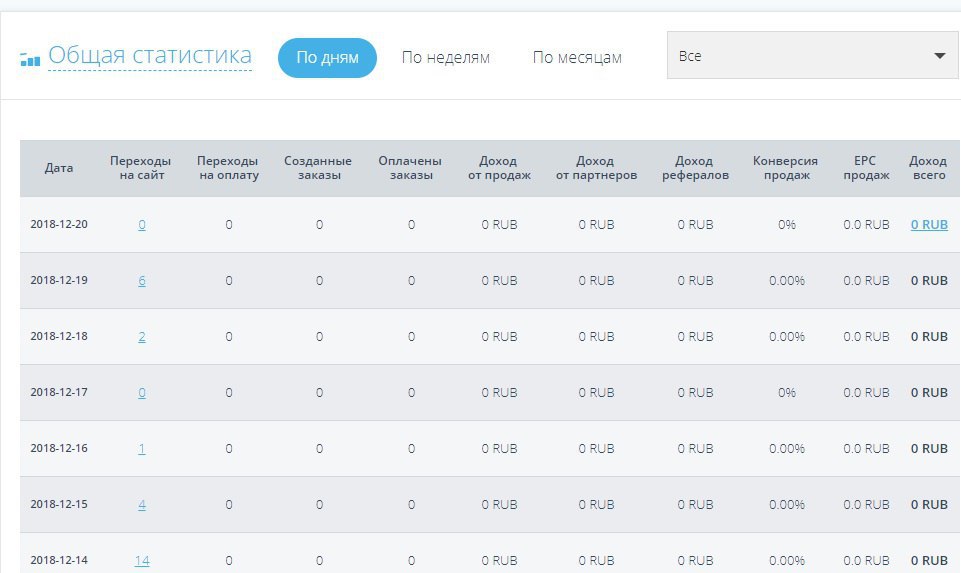Click the EPC продаж column header
961x573 pixels.
[x=866, y=168]
